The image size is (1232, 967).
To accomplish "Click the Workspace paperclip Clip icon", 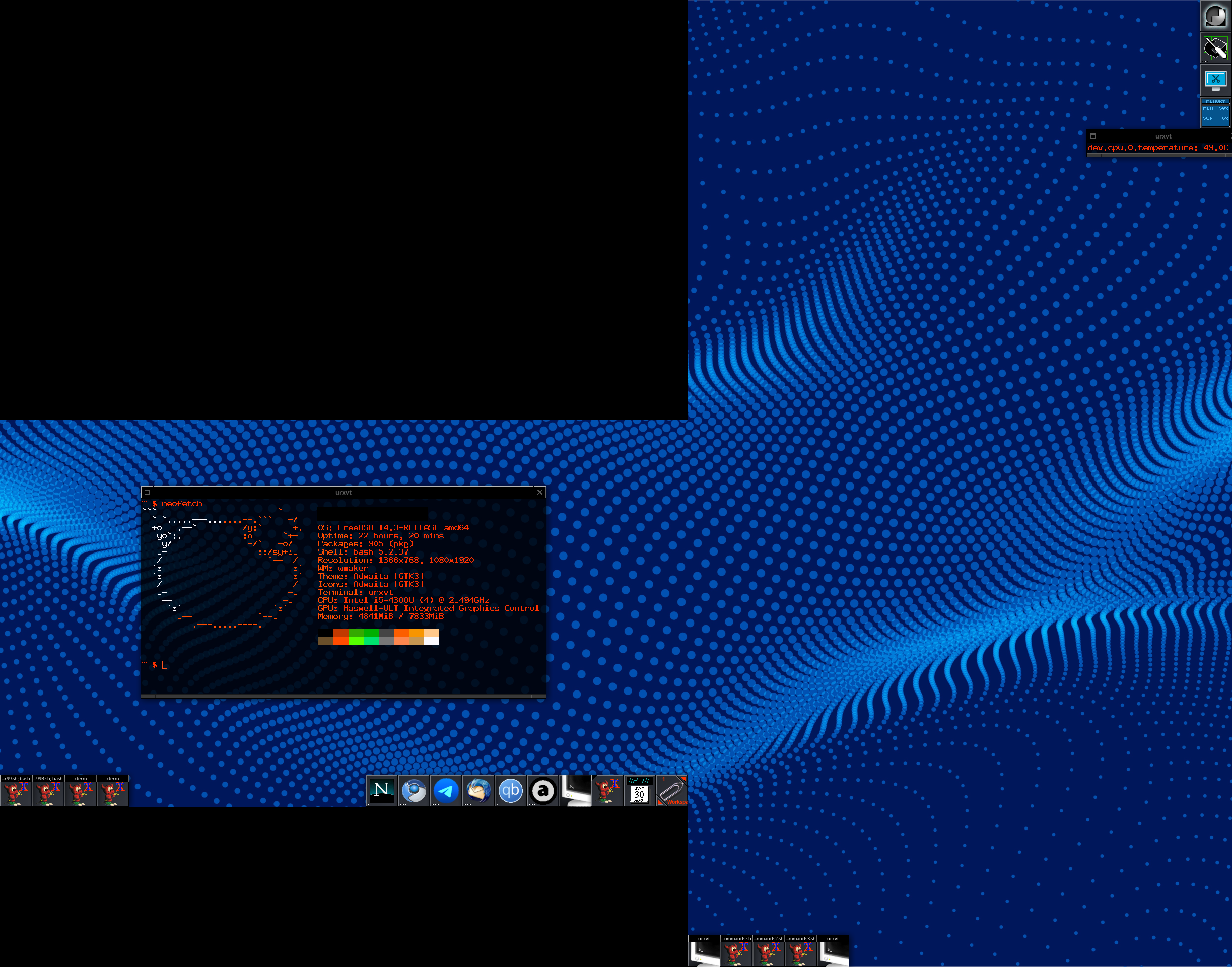I will click(x=672, y=790).
